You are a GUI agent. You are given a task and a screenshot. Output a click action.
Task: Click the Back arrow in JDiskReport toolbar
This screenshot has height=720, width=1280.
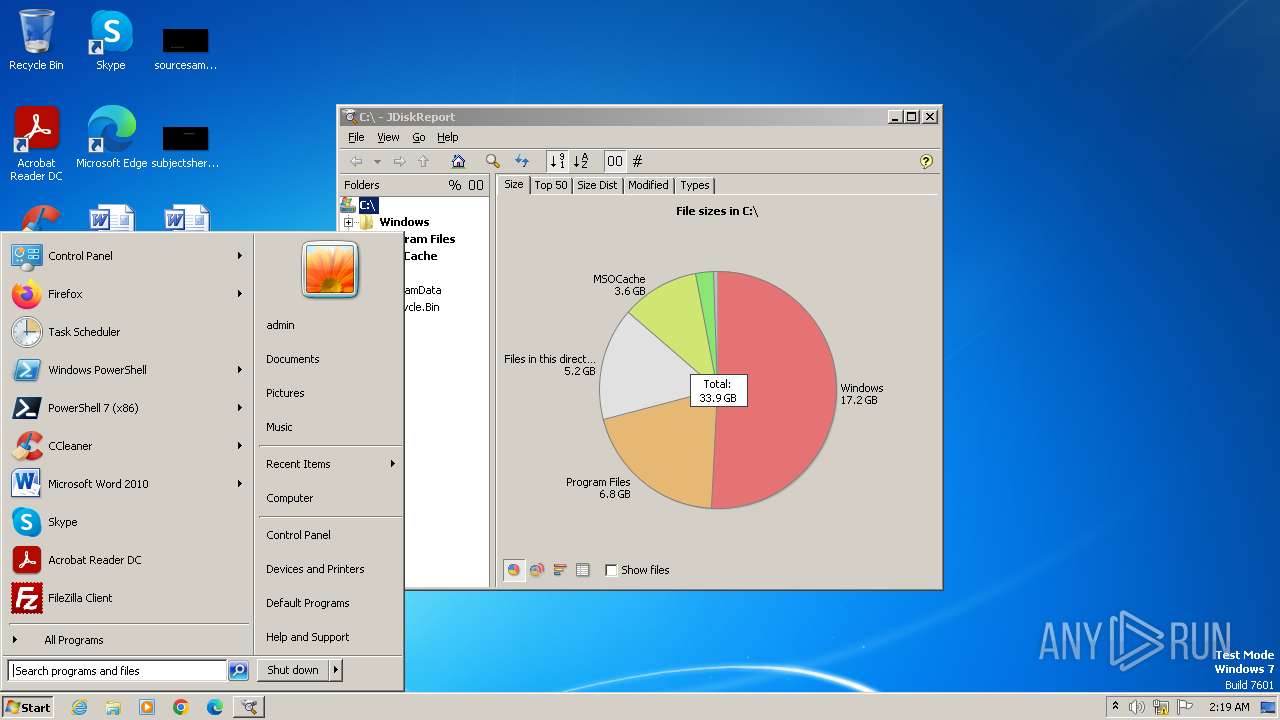[x=356, y=161]
